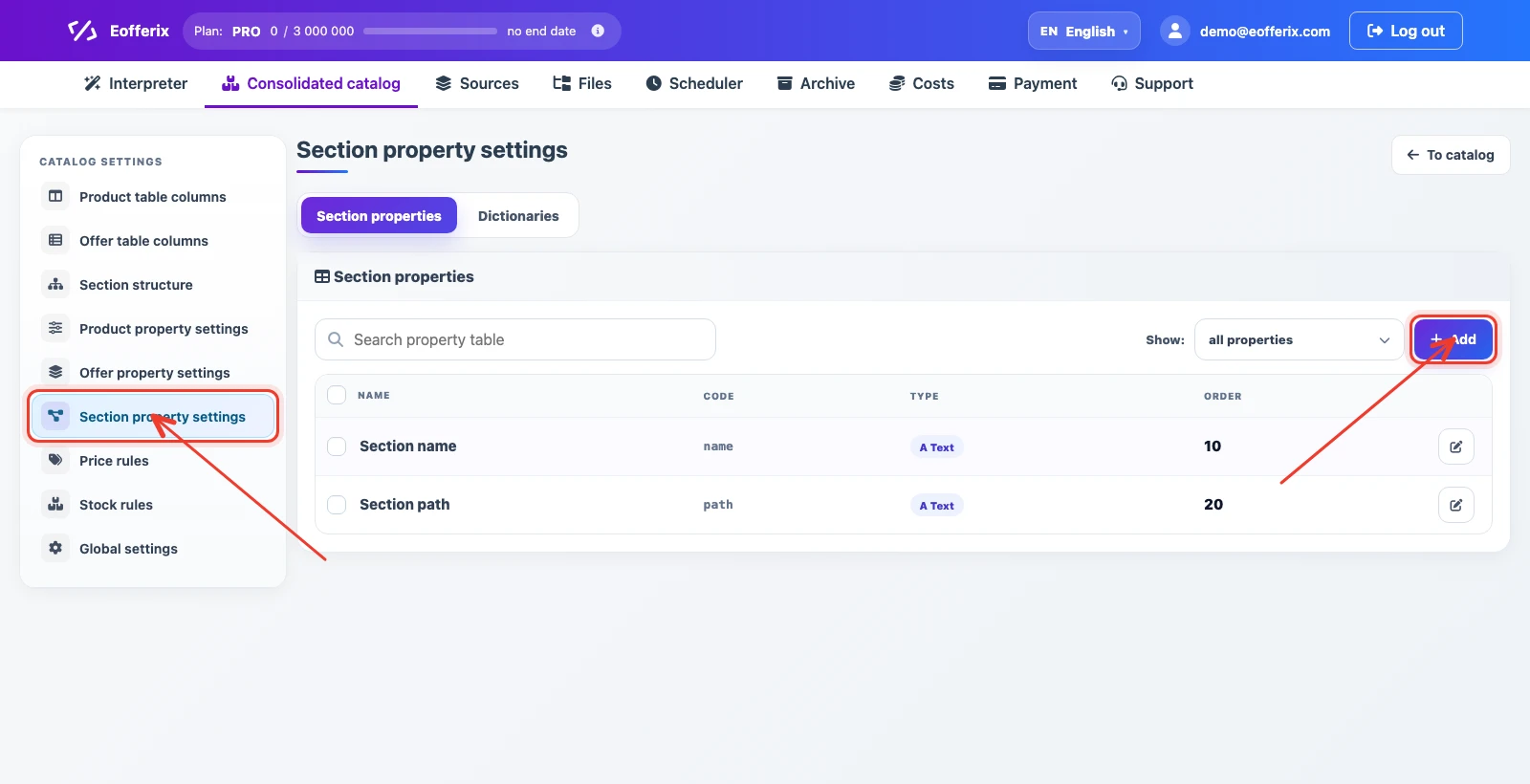This screenshot has width=1530, height=784.
Task: Switch to the Section properties tab
Action: tap(379, 216)
